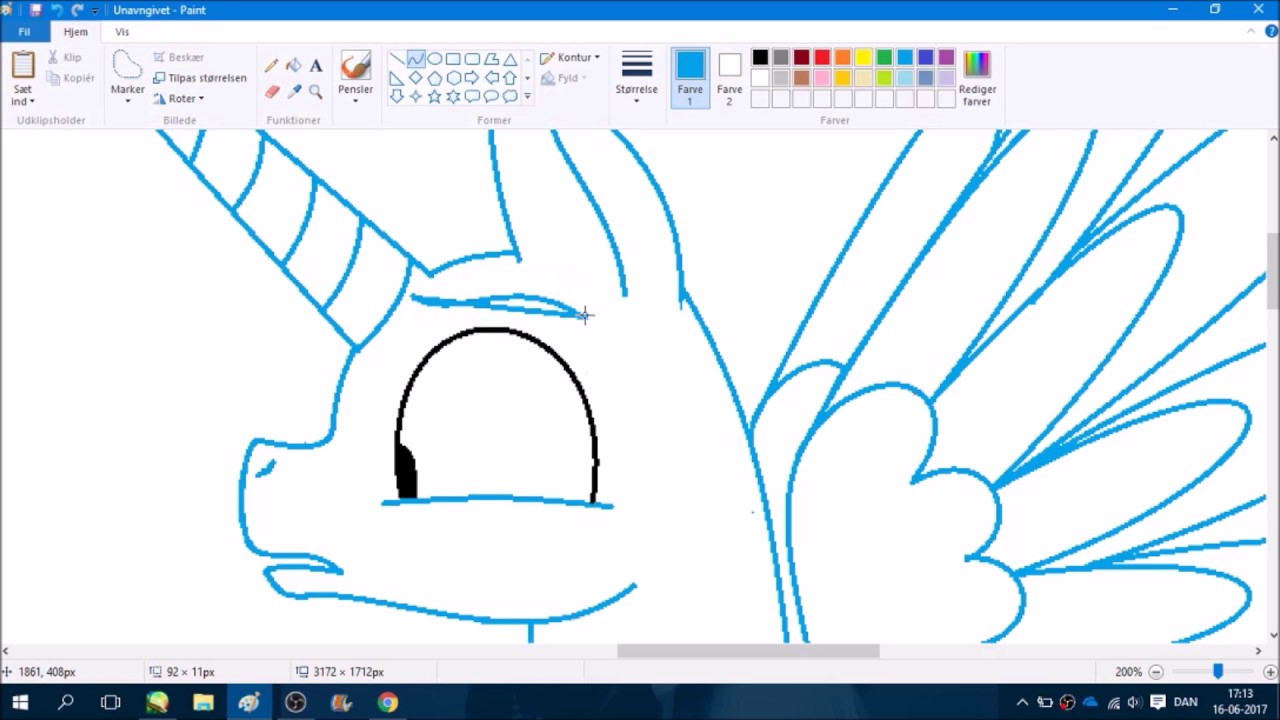
Task: Select the Triangle shape
Action: (510, 59)
